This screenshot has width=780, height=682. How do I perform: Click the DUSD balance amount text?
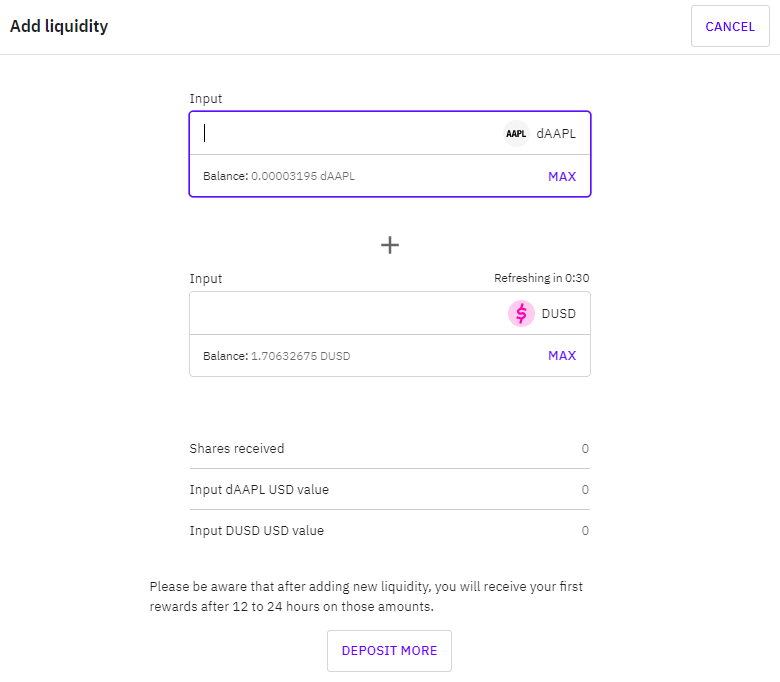[300, 356]
